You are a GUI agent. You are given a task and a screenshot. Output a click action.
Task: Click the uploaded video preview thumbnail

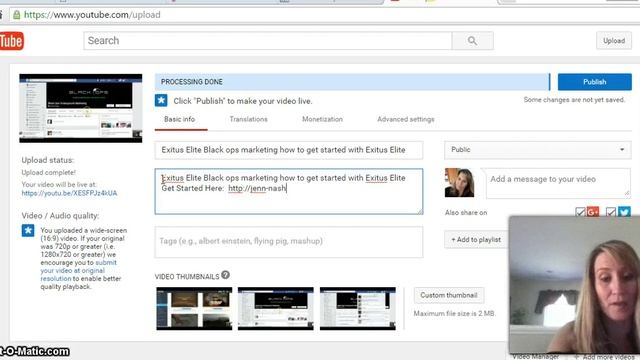click(x=81, y=108)
